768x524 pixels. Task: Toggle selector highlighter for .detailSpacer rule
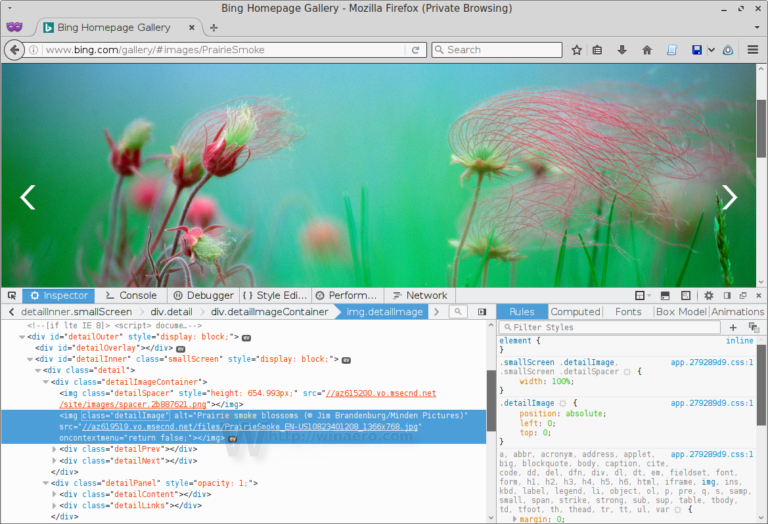(x=627, y=372)
